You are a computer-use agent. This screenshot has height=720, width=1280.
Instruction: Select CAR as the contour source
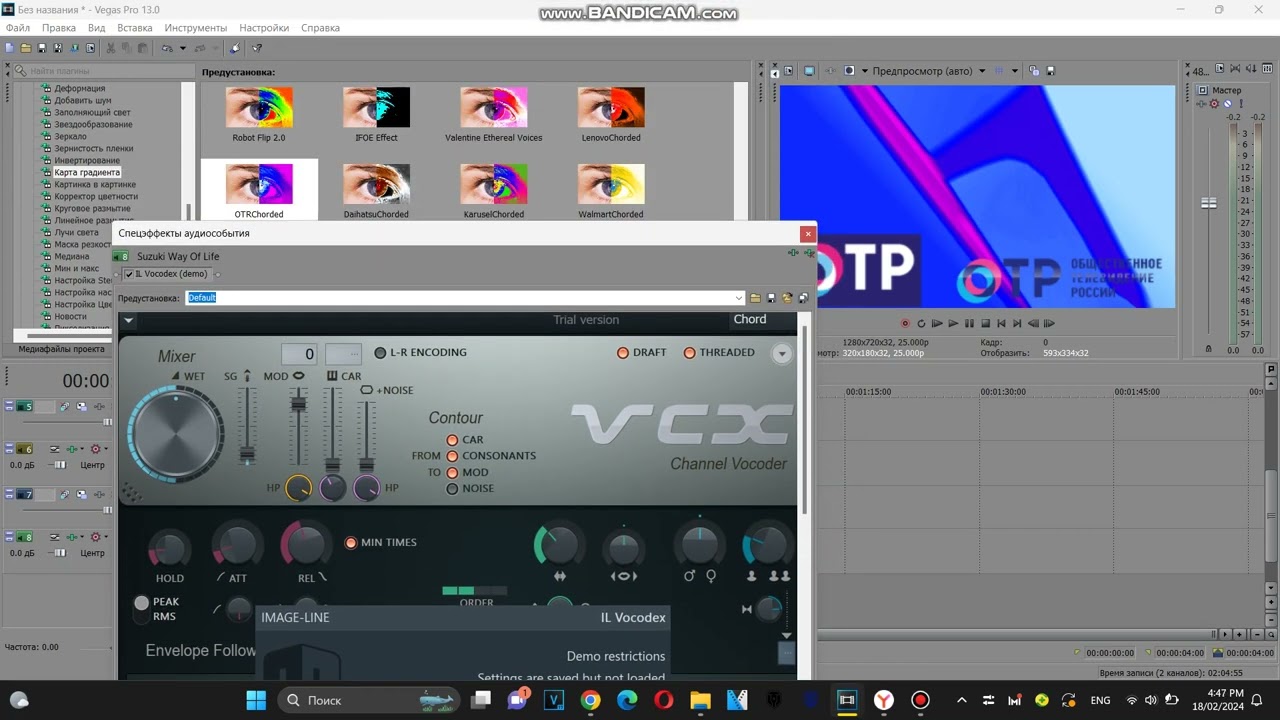(452, 440)
